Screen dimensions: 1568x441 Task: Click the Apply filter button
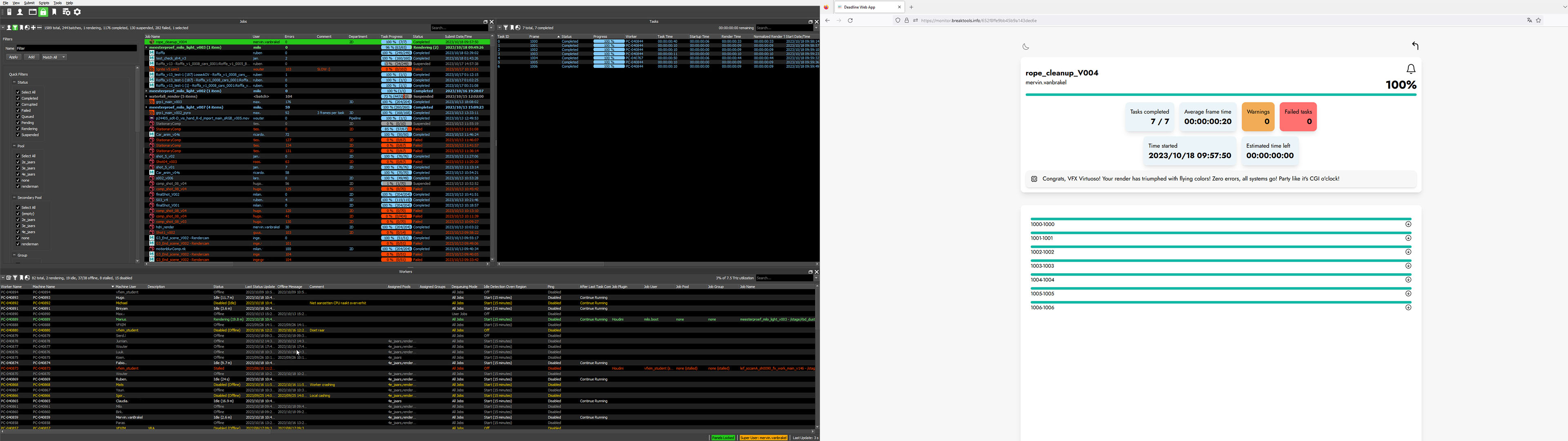tap(13, 57)
